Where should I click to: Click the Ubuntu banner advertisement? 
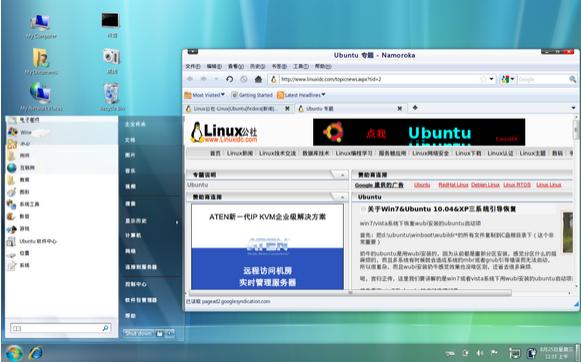pyautogui.click(x=419, y=132)
